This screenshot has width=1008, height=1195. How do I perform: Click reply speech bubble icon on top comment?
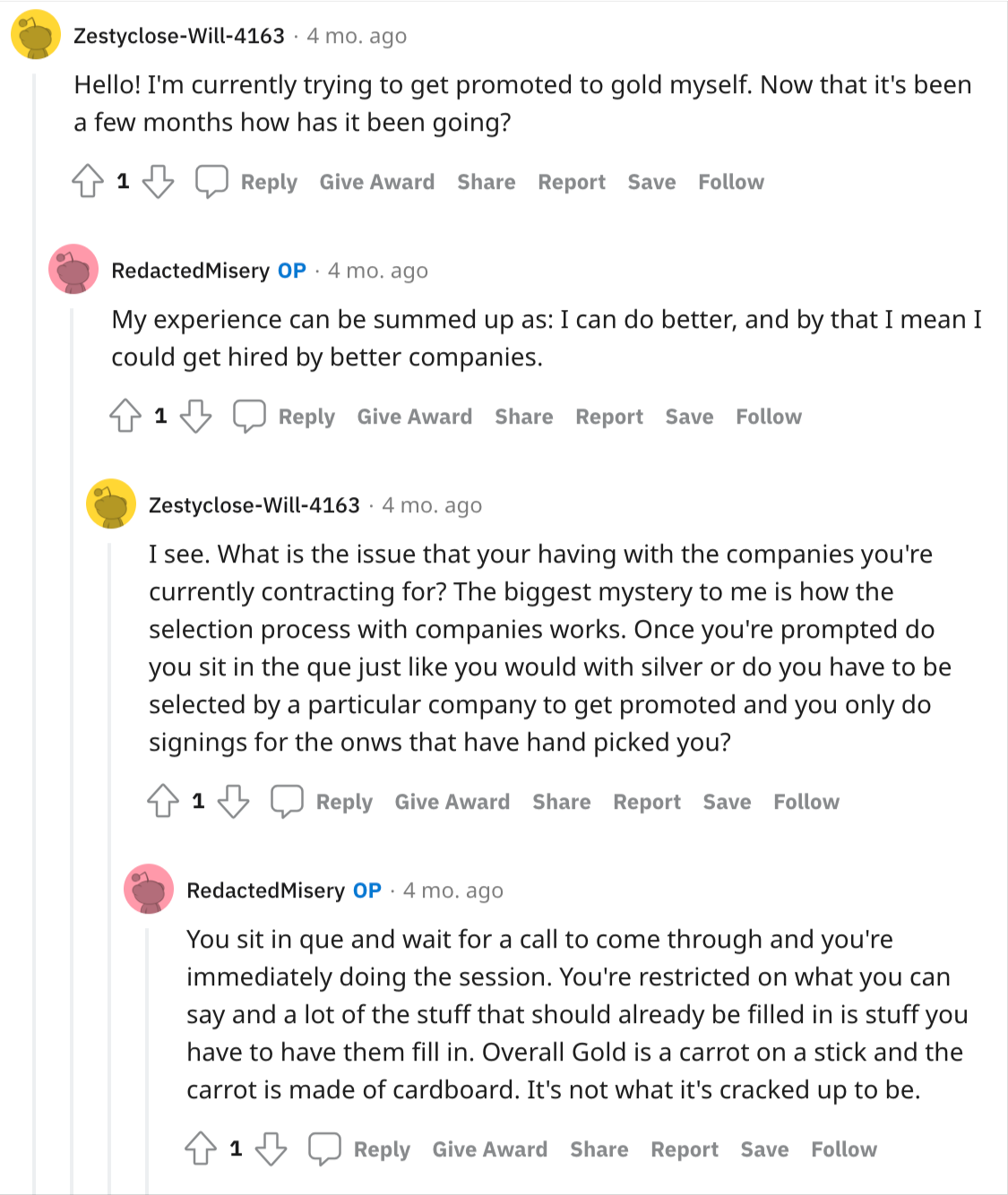[211, 181]
